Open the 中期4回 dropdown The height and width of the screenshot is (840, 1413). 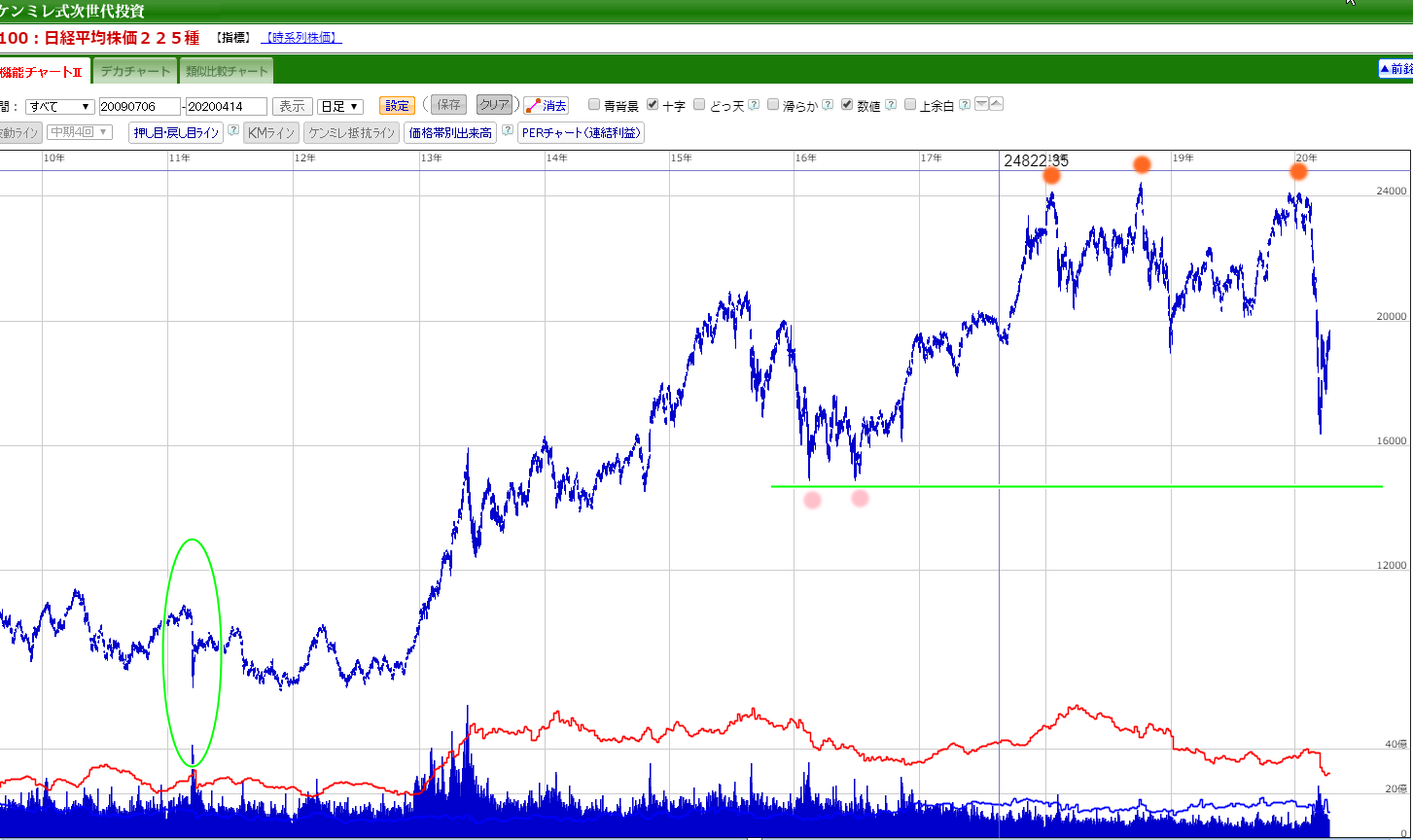[80, 132]
